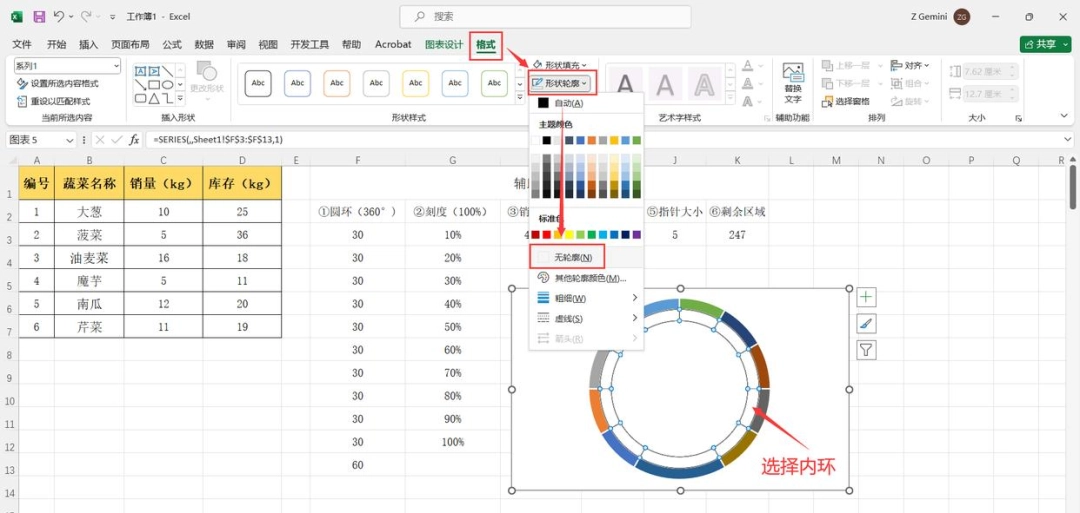Collapse the ribbon with the chevron

1066,118
